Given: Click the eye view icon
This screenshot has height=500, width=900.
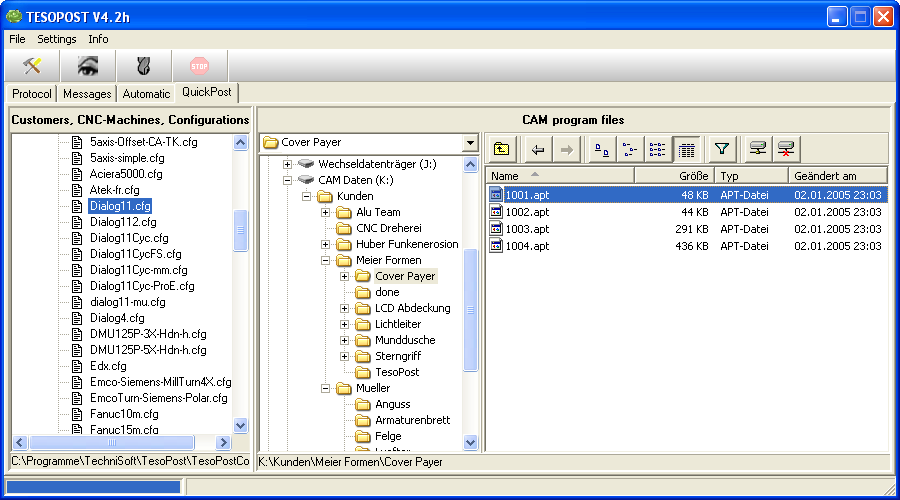Looking at the screenshot, I should pyautogui.click(x=88, y=66).
